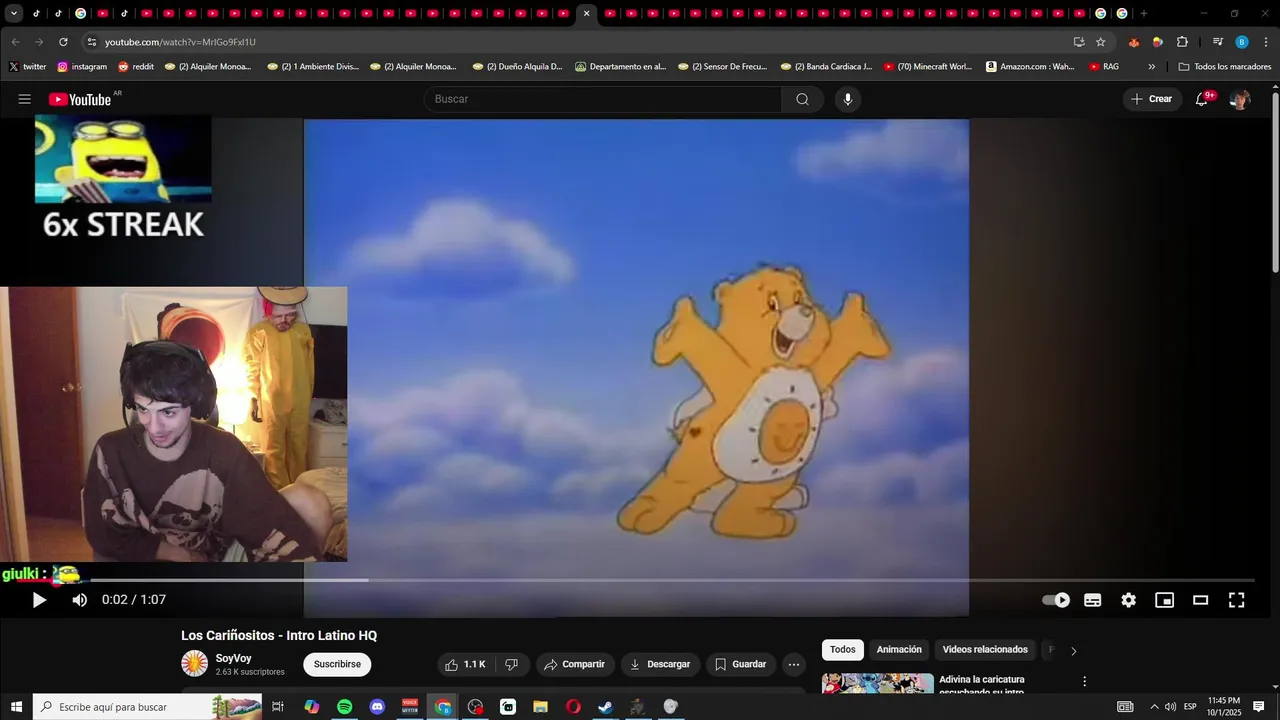Open the tab search dropdown arrow
Viewport: 1280px width, 720px height.
click(14, 14)
